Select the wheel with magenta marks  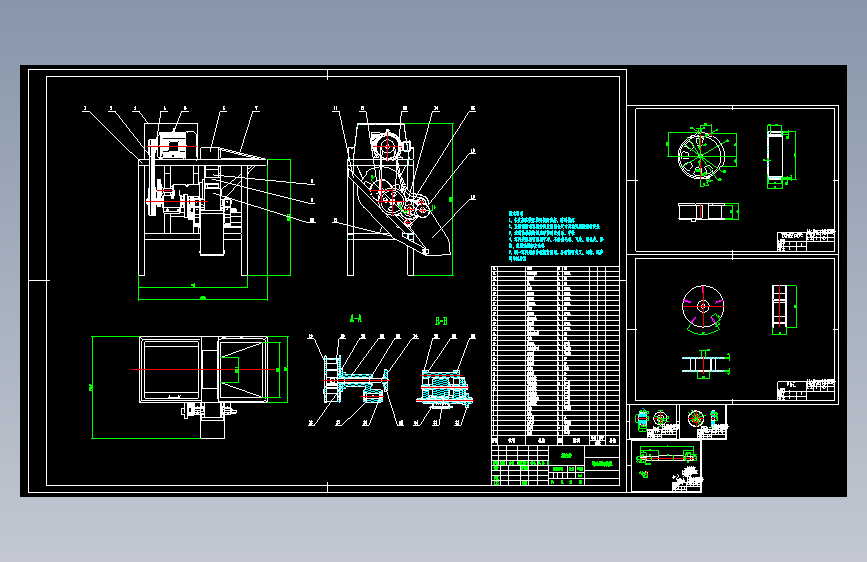[703, 309]
